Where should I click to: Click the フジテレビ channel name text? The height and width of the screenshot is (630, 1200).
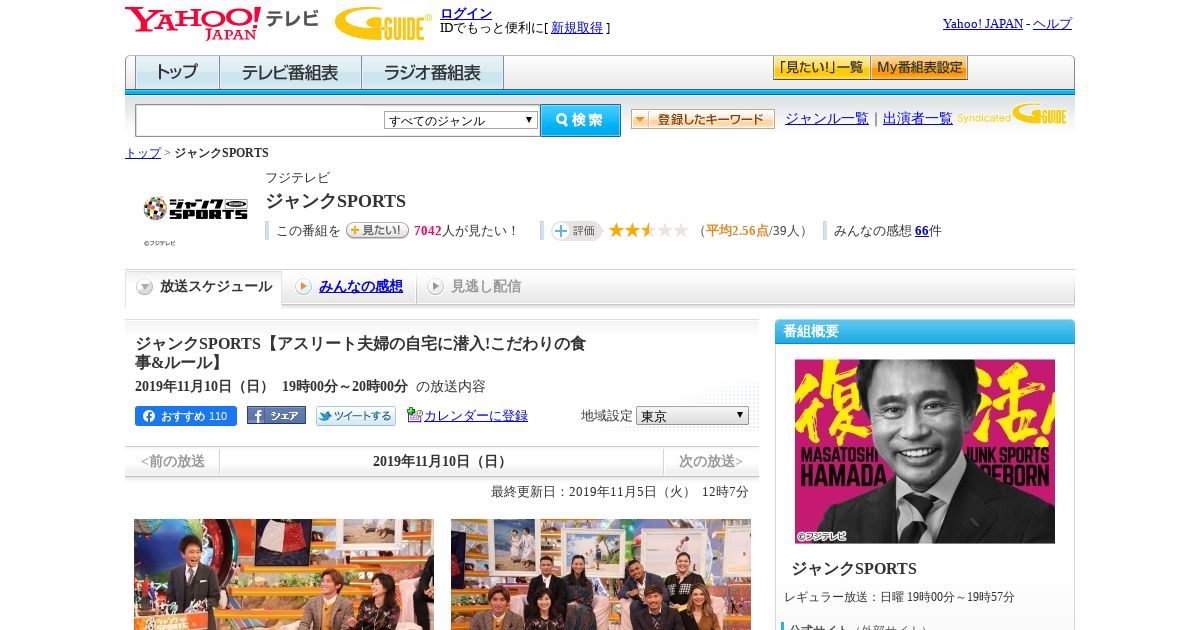297,178
